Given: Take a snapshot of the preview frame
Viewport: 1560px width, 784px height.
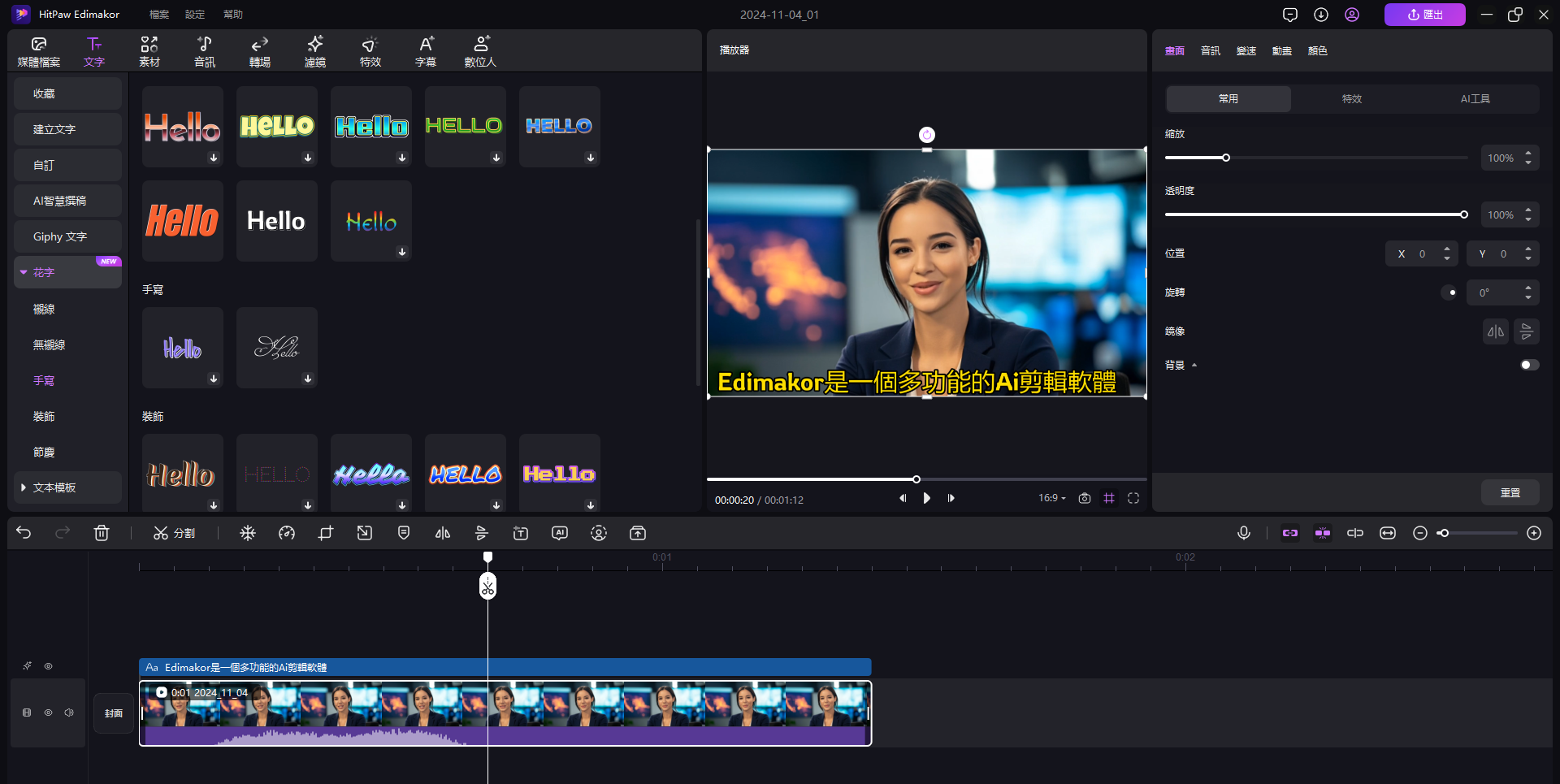Looking at the screenshot, I should [1085, 498].
